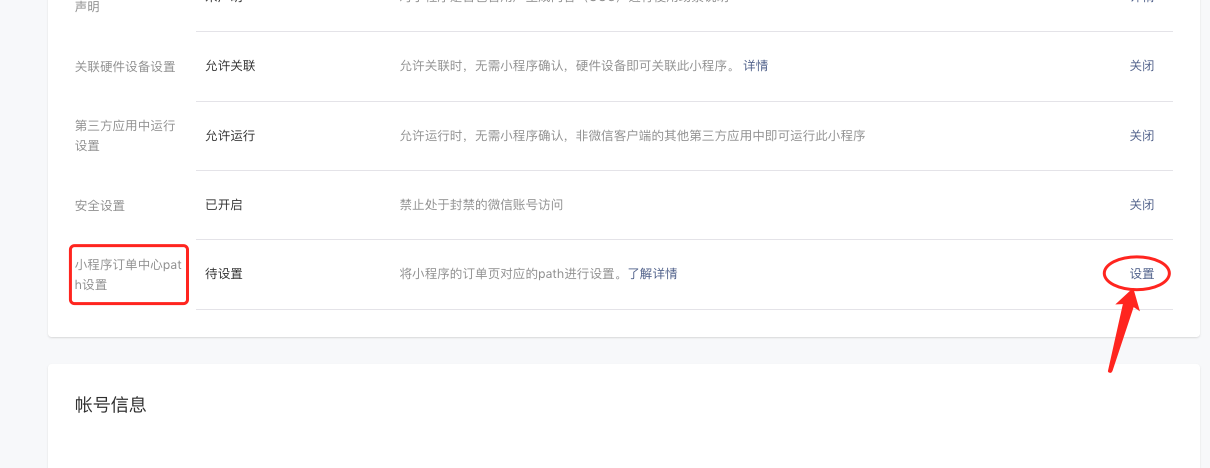1210x468 pixels.
Task: Select the 安全设置 row label
Action: click(100, 206)
